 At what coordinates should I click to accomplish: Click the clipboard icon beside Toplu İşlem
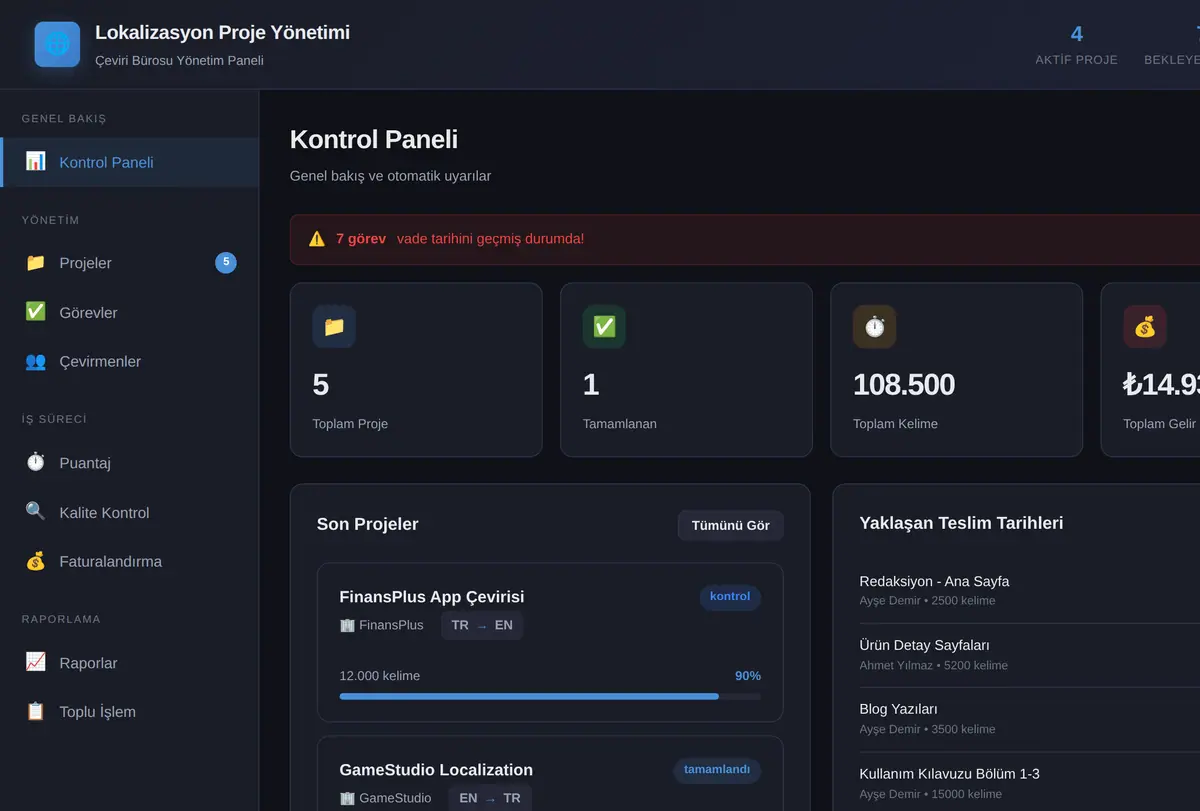pos(35,711)
